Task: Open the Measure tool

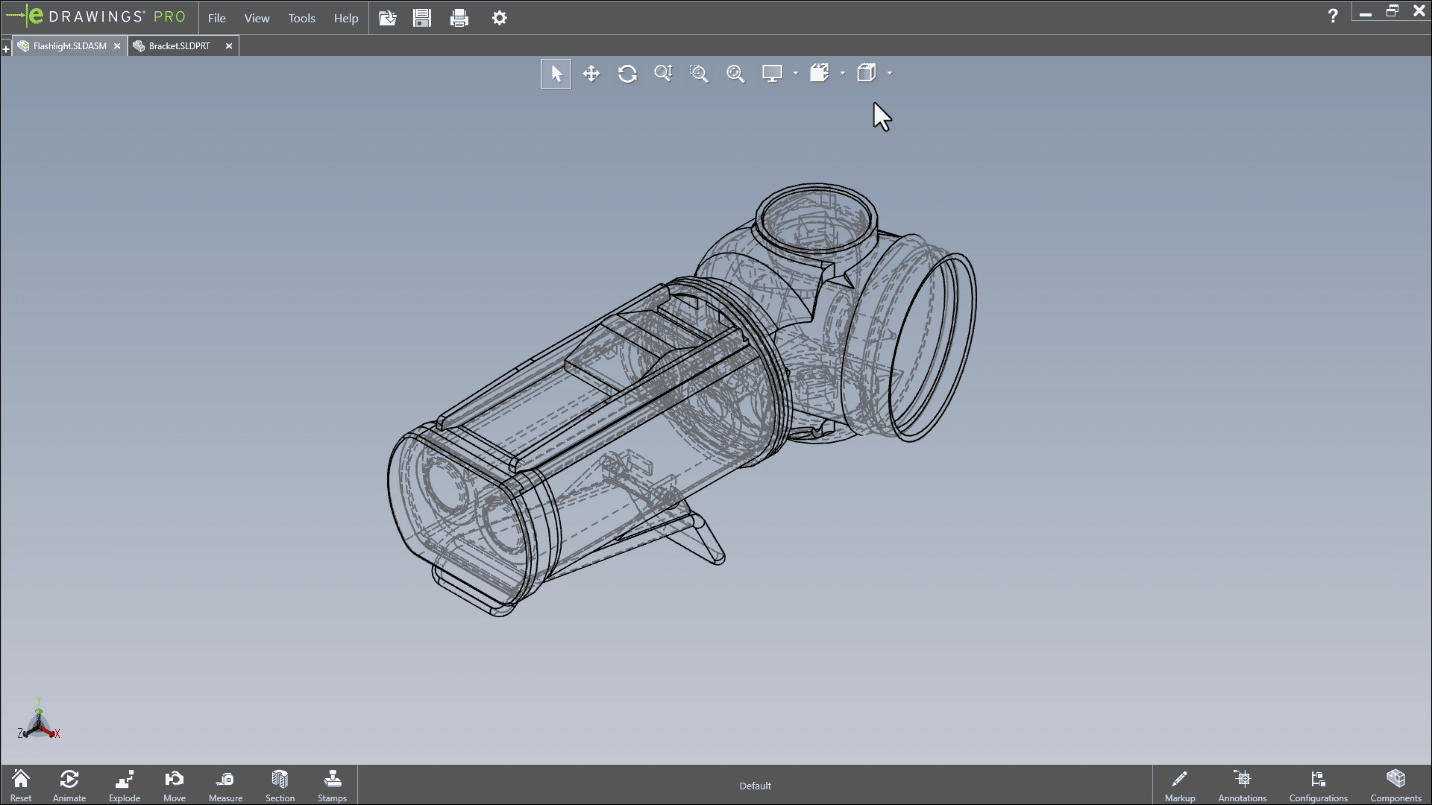Action: click(225, 784)
